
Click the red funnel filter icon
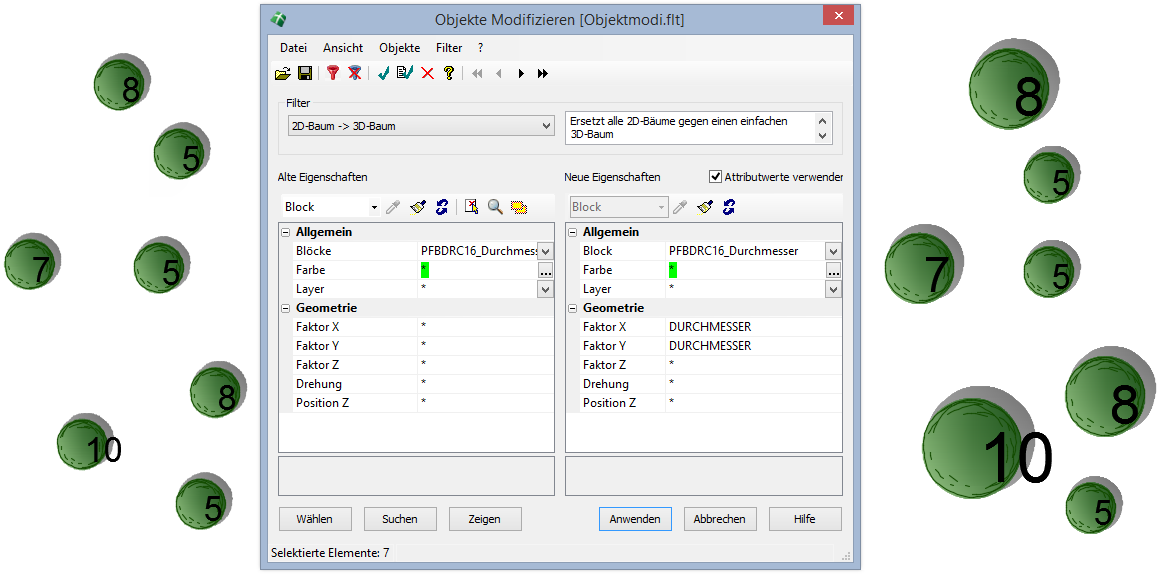click(x=333, y=73)
